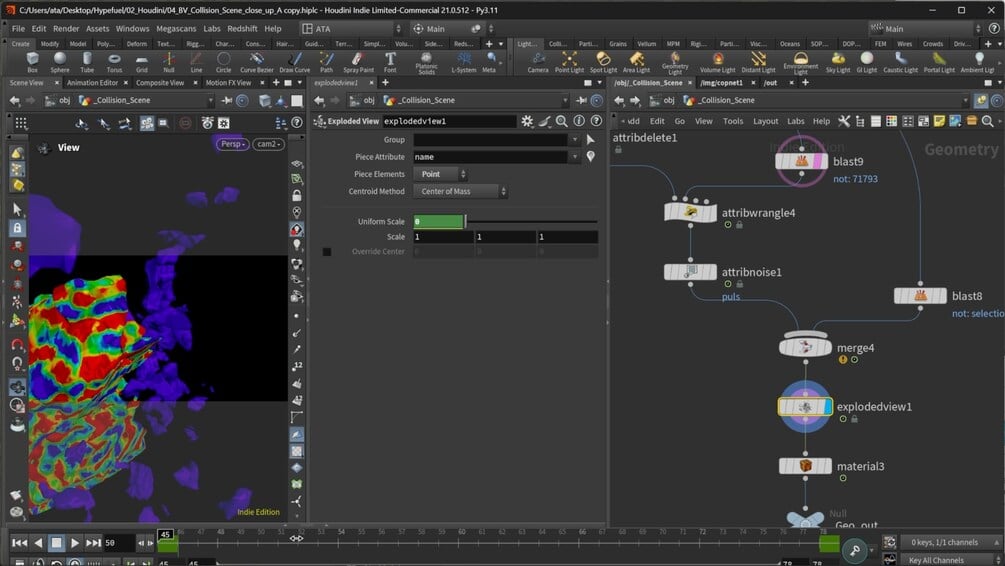The height and width of the screenshot is (566, 1005).
Task: Select the Sphere shelf tool
Action: tap(60, 62)
